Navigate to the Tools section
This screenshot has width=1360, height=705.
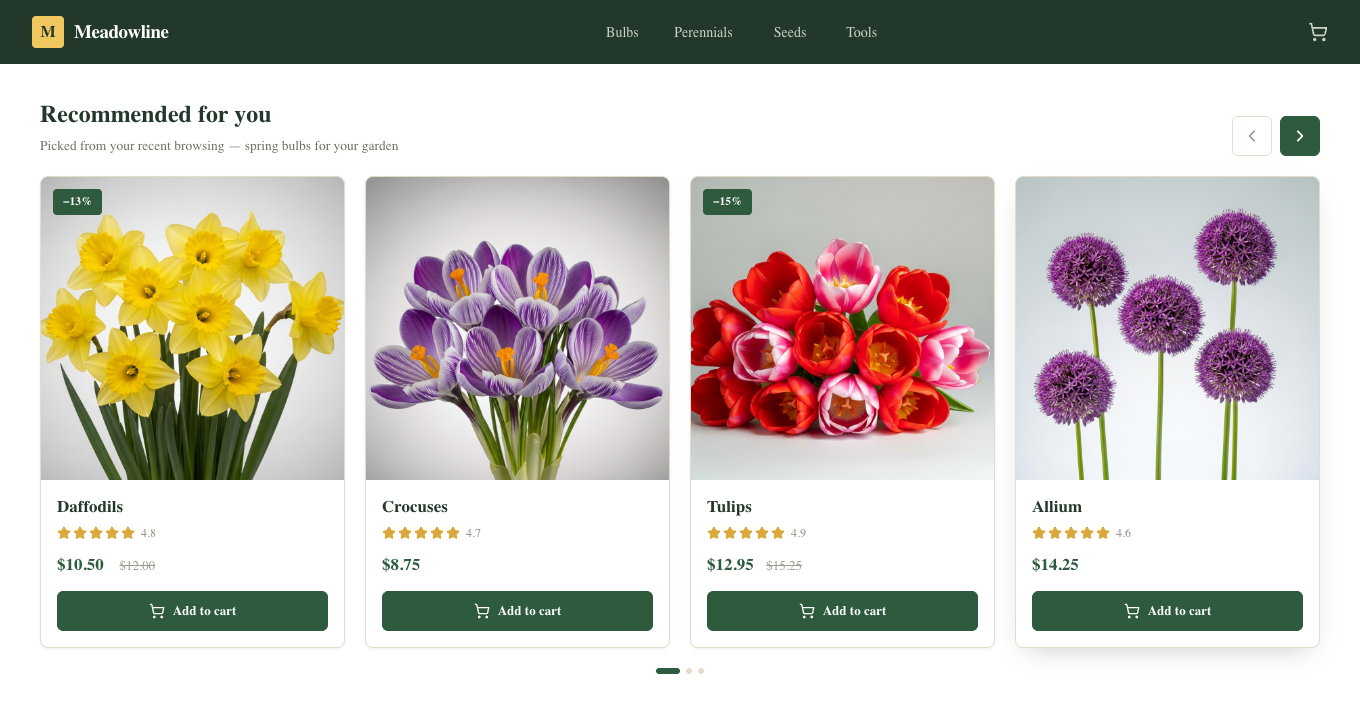point(861,32)
